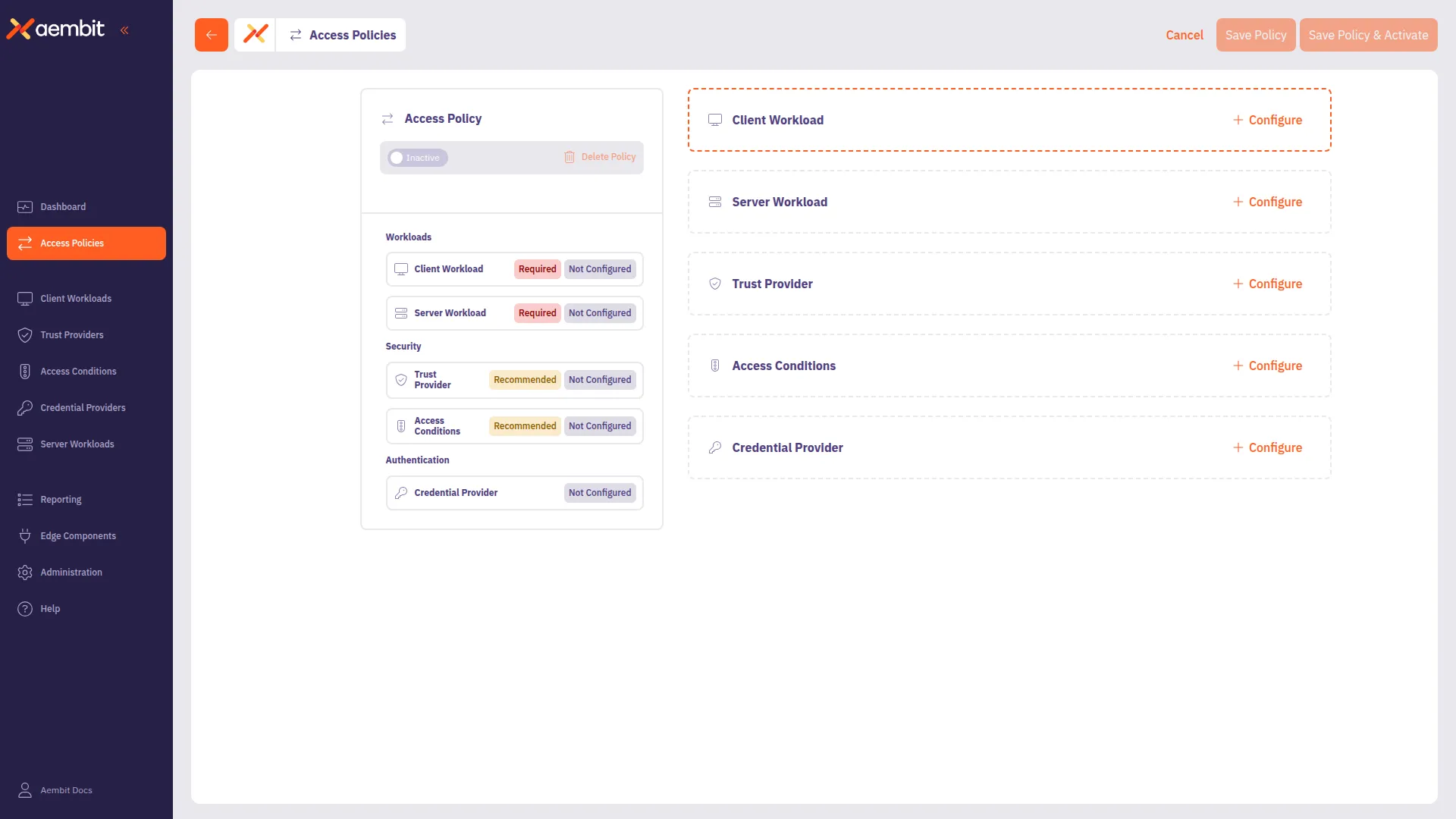This screenshot has height=819, width=1456.
Task: Collapse the sidebar with the double chevron
Action: point(124,30)
